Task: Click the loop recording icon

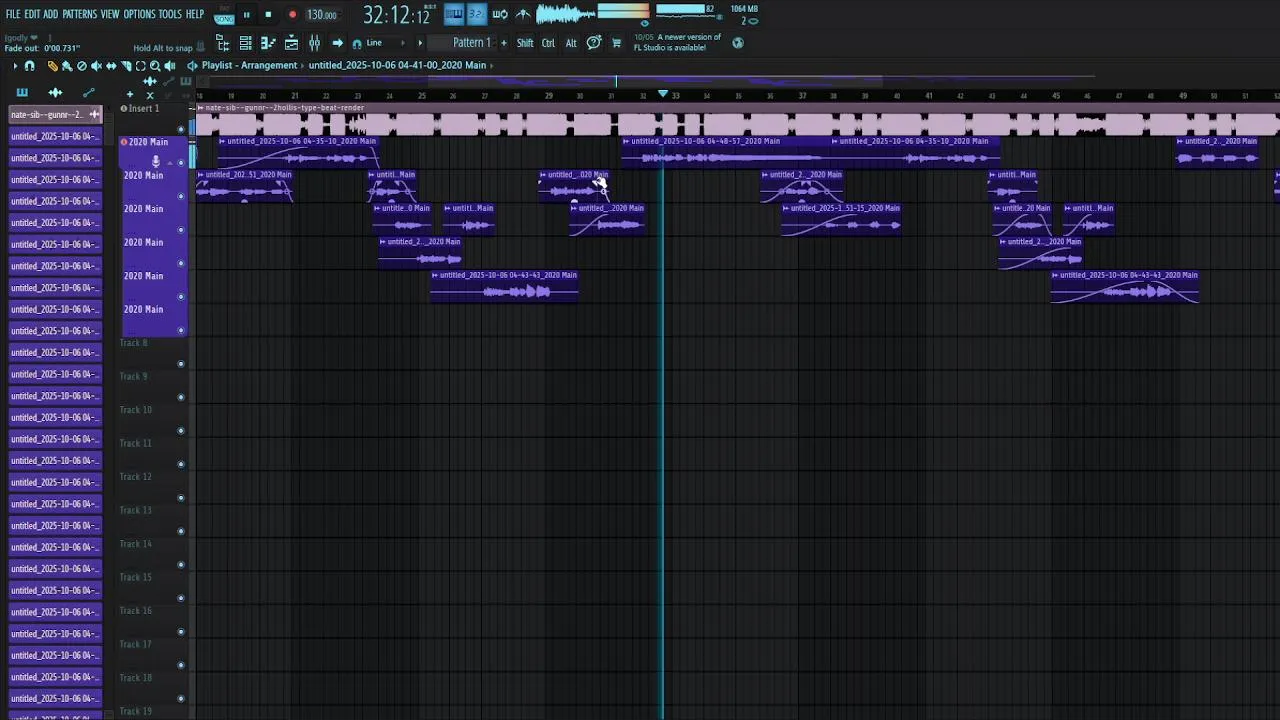Action: click(500, 14)
